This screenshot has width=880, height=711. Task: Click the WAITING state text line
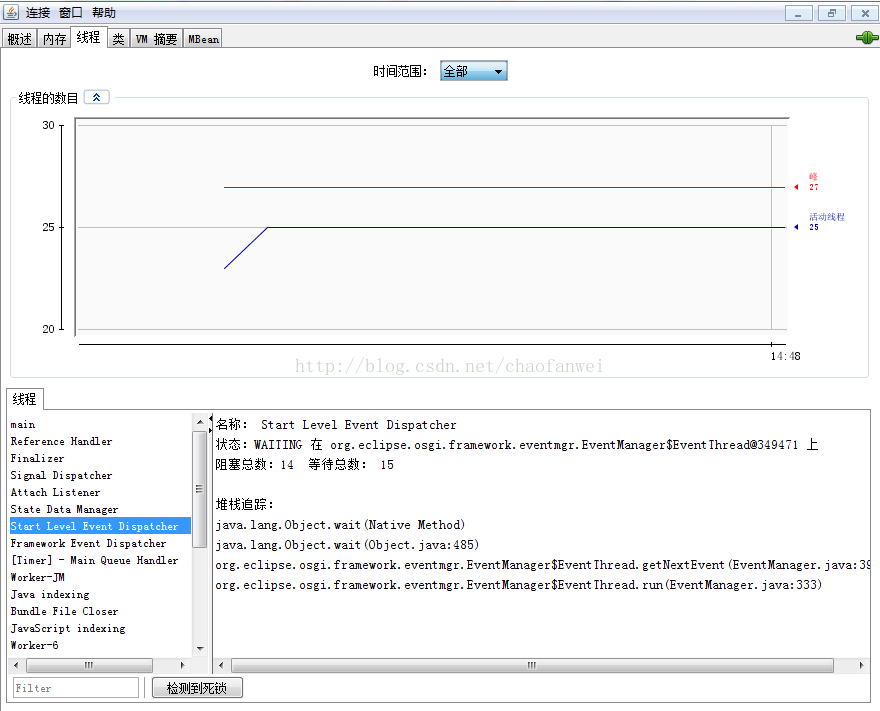517,444
